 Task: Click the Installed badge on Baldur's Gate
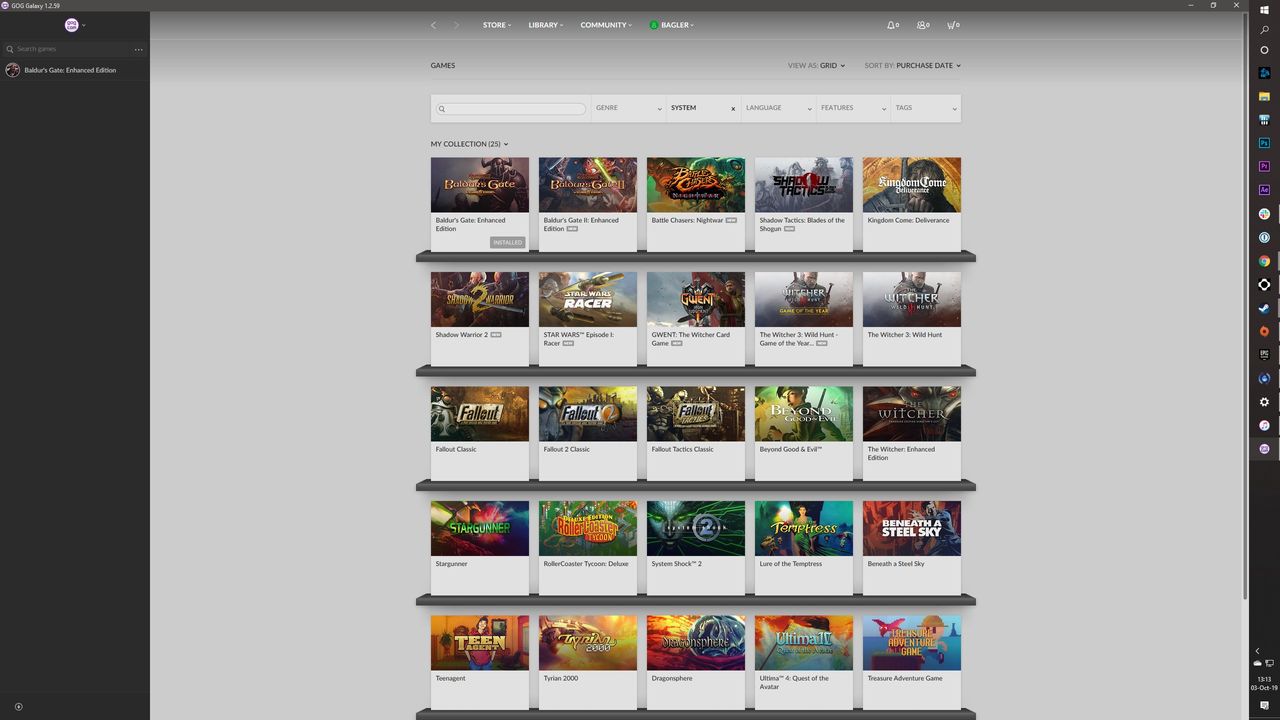(508, 242)
